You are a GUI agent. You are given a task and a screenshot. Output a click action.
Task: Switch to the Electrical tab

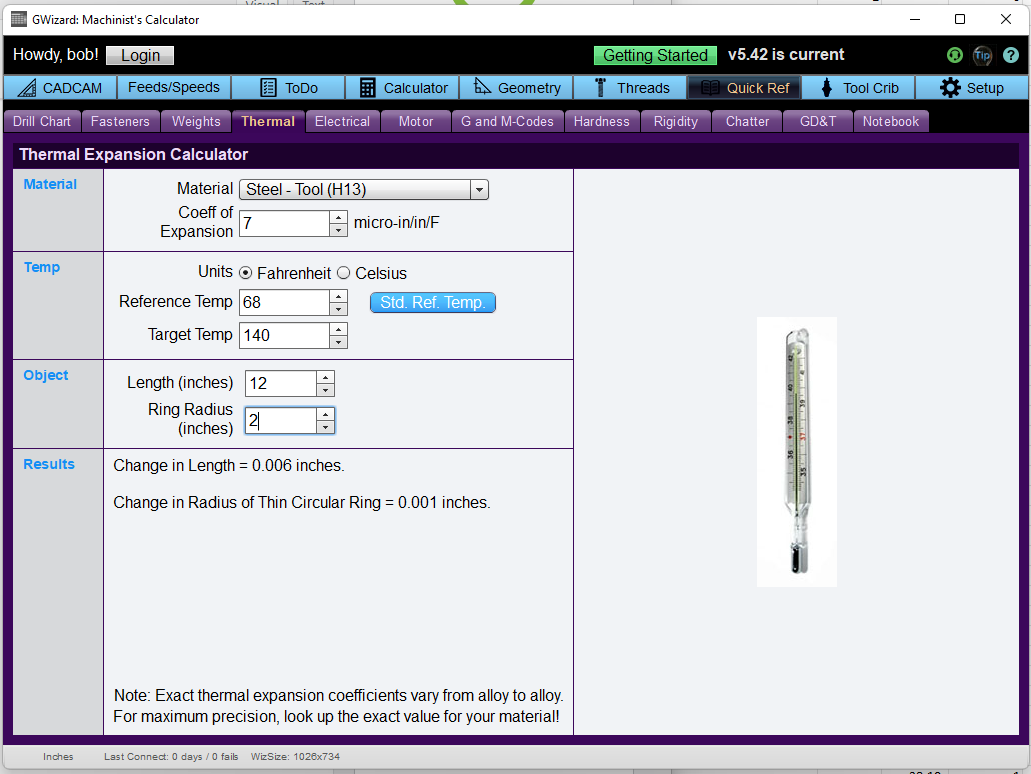(x=342, y=121)
